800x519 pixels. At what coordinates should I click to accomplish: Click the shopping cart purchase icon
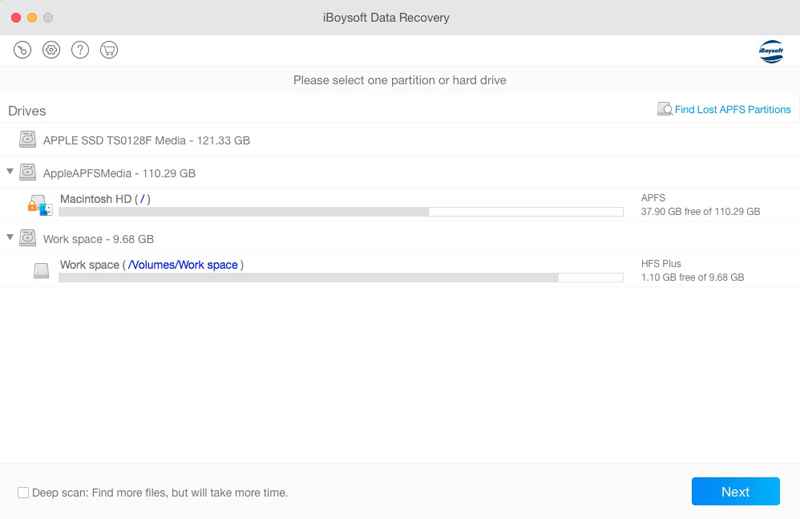tap(109, 50)
